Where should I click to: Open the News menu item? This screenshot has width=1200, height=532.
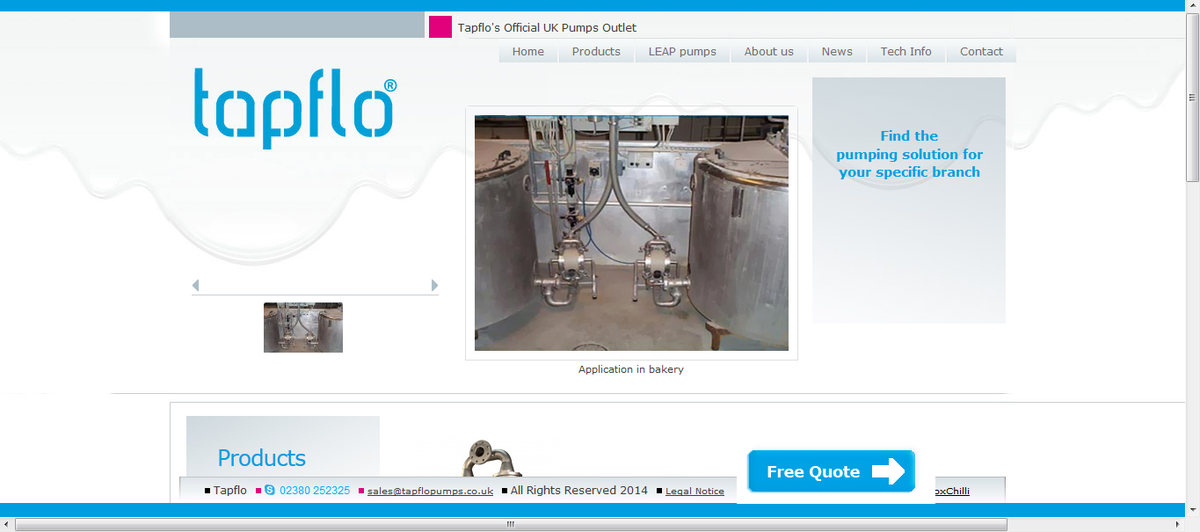click(837, 52)
